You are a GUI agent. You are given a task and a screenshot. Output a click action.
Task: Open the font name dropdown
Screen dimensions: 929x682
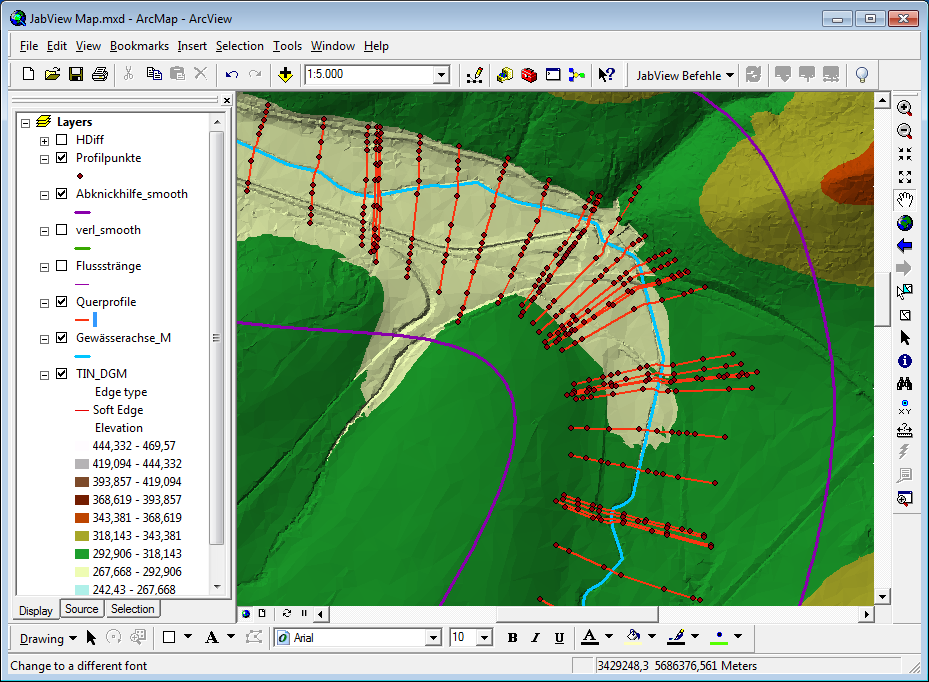point(433,637)
